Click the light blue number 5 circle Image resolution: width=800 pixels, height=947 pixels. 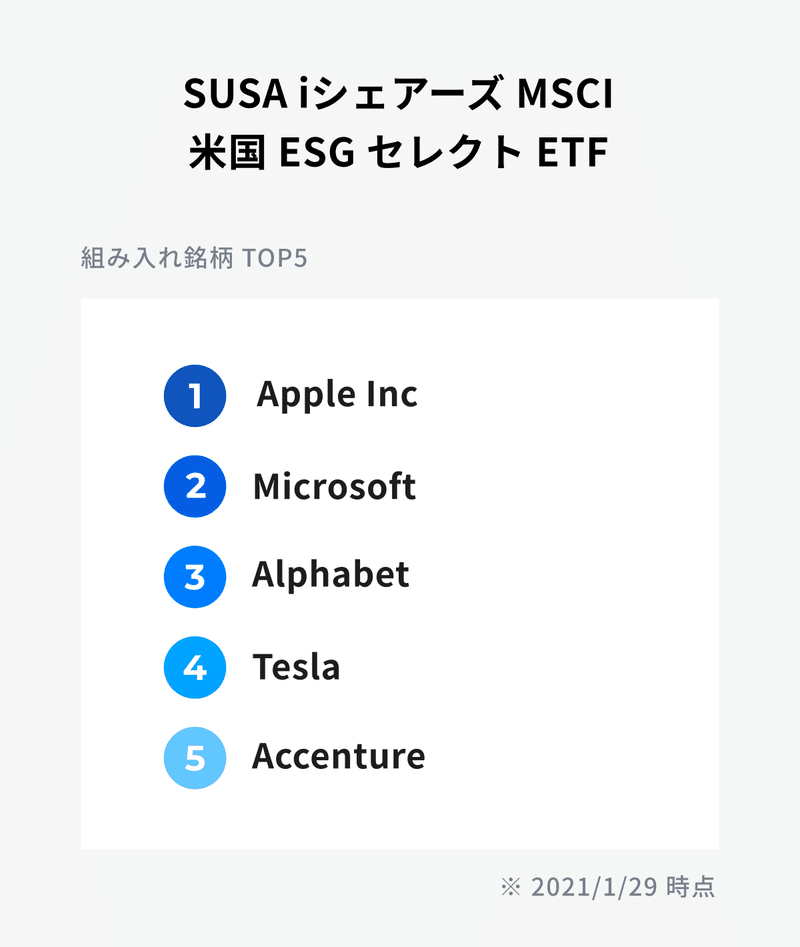pos(195,758)
